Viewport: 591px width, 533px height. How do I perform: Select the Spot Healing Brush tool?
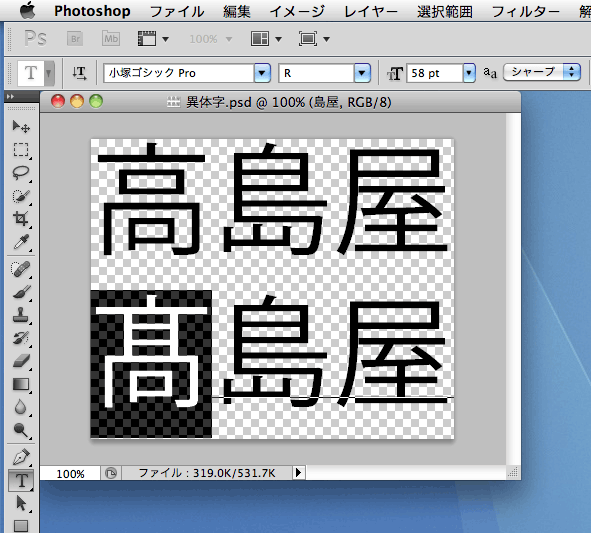pos(21,269)
